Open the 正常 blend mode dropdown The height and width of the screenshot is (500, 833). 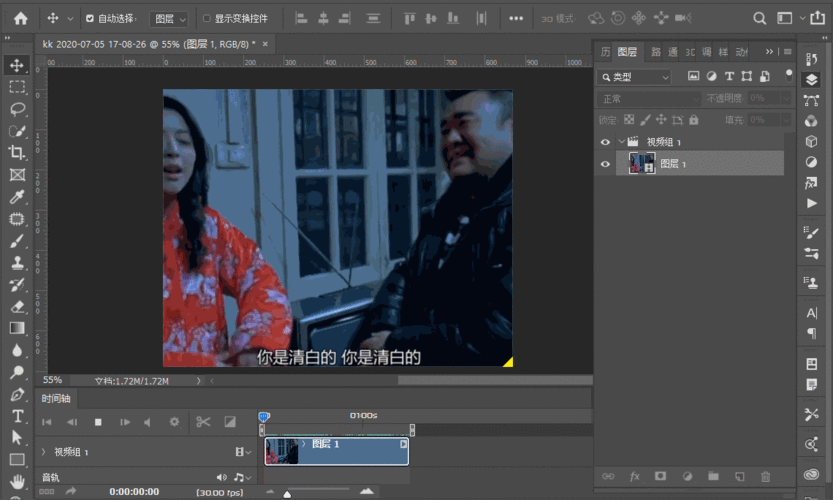(649, 99)
